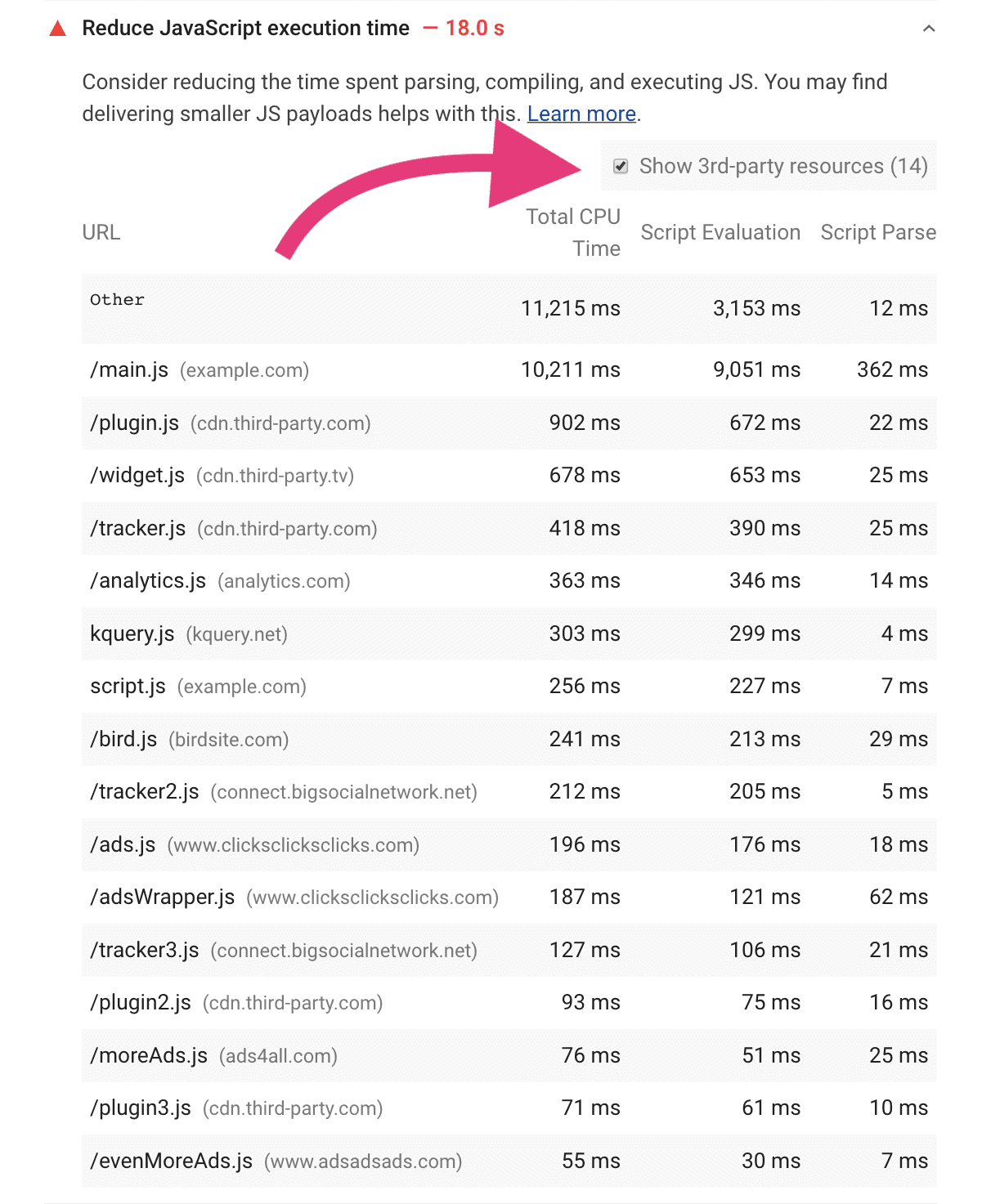Expand the Reduce JavaScript execution time audit
Viewport: 982px width, 1204px height.
[x=245, y=28]
